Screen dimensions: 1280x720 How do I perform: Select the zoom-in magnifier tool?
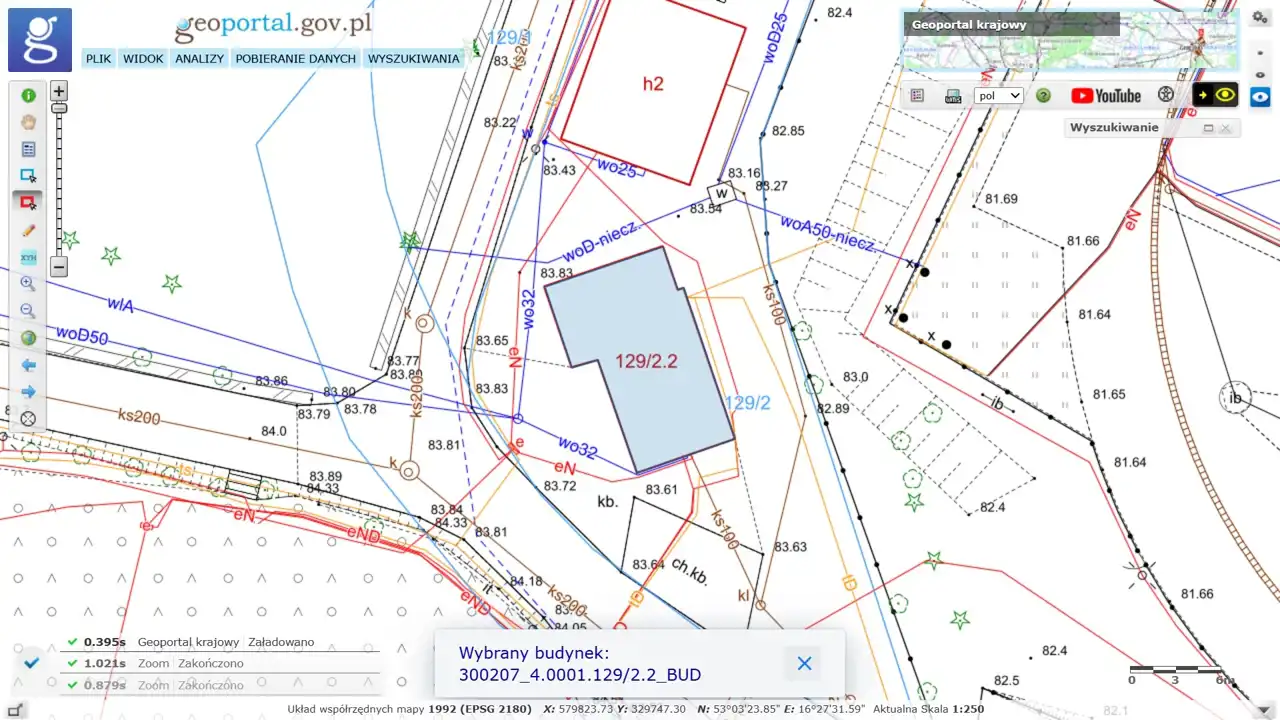(28, 284)
